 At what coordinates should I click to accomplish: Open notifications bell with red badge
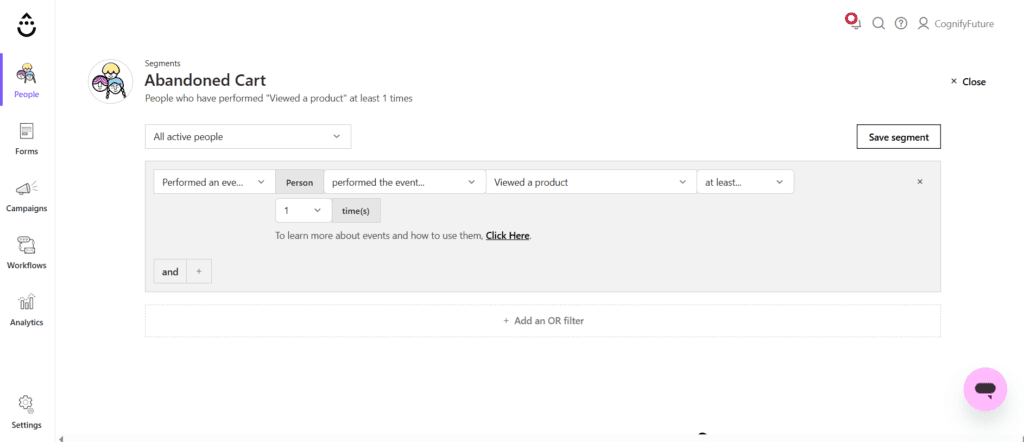point(854,22)
